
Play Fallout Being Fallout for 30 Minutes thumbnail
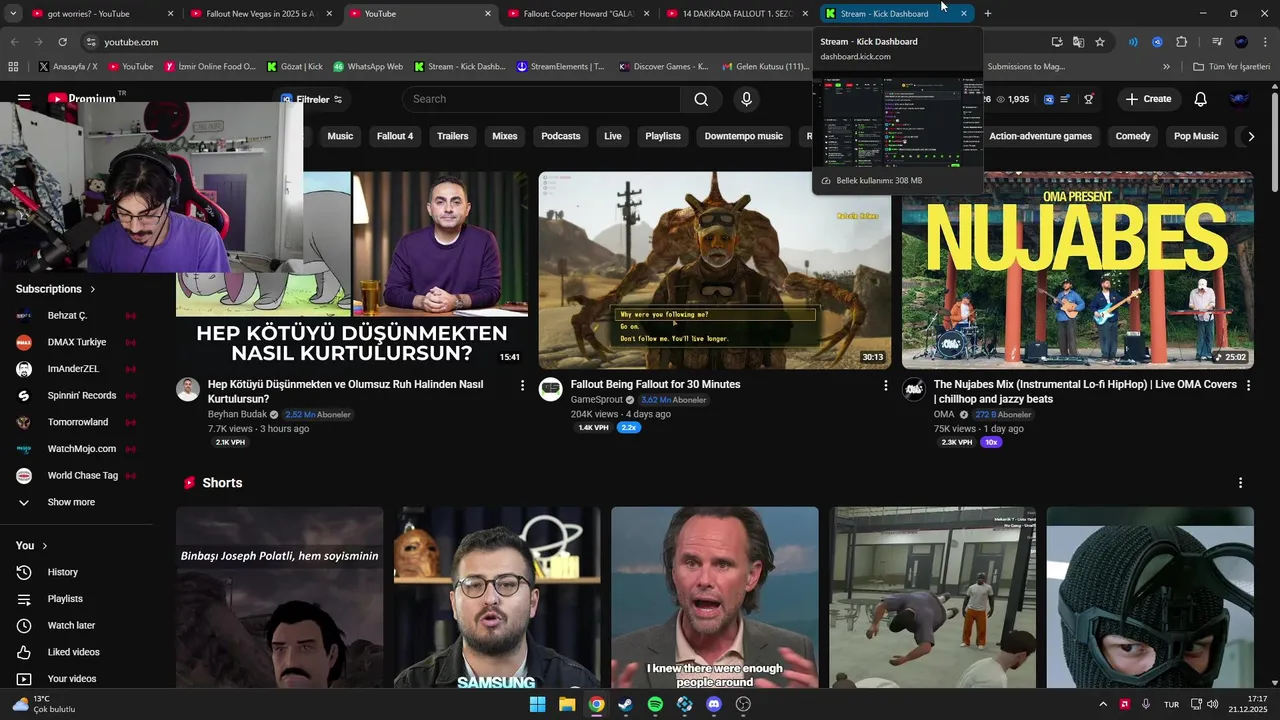[x=715, y=270]
